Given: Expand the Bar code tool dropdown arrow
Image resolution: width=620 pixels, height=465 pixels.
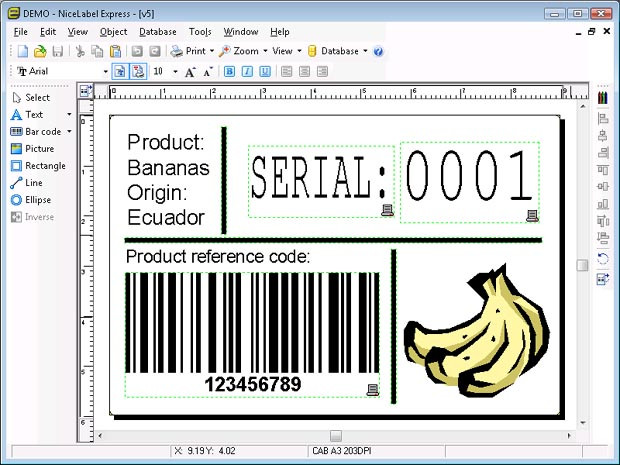Looking at the screenshot, I should point(69,131).
